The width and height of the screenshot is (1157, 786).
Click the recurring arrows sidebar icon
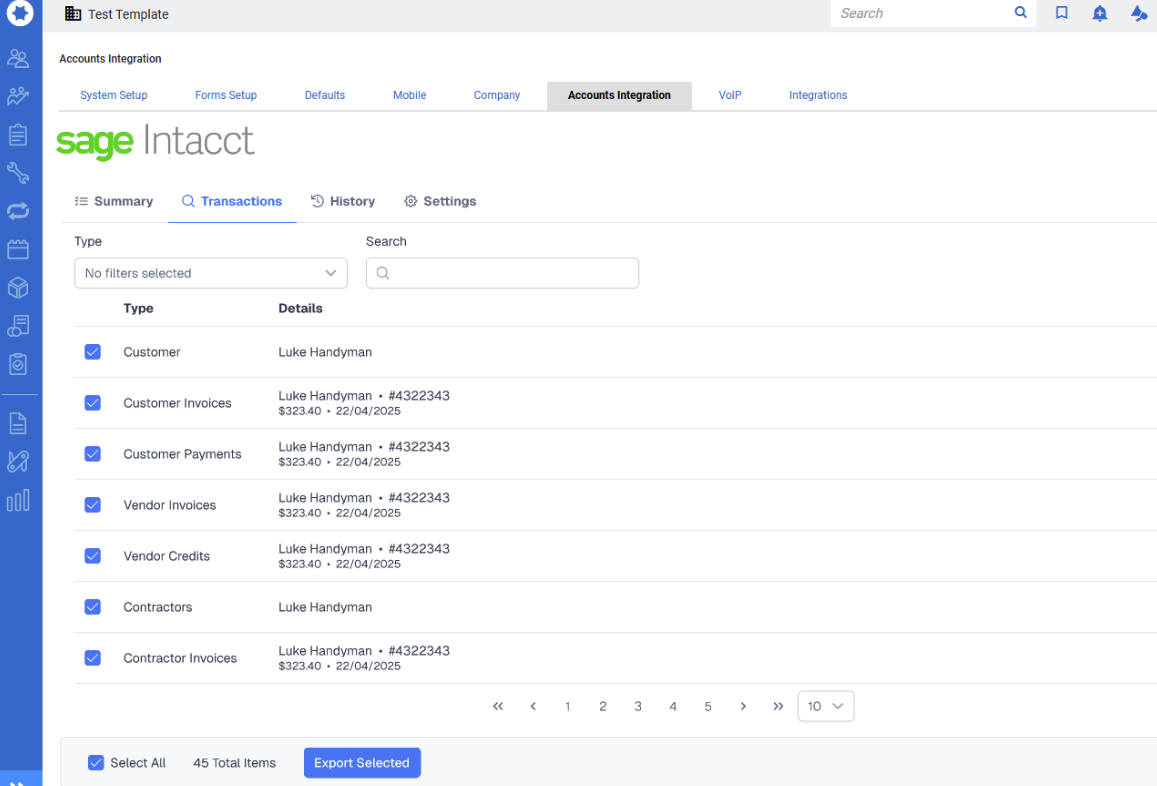[x=18, y=211]
